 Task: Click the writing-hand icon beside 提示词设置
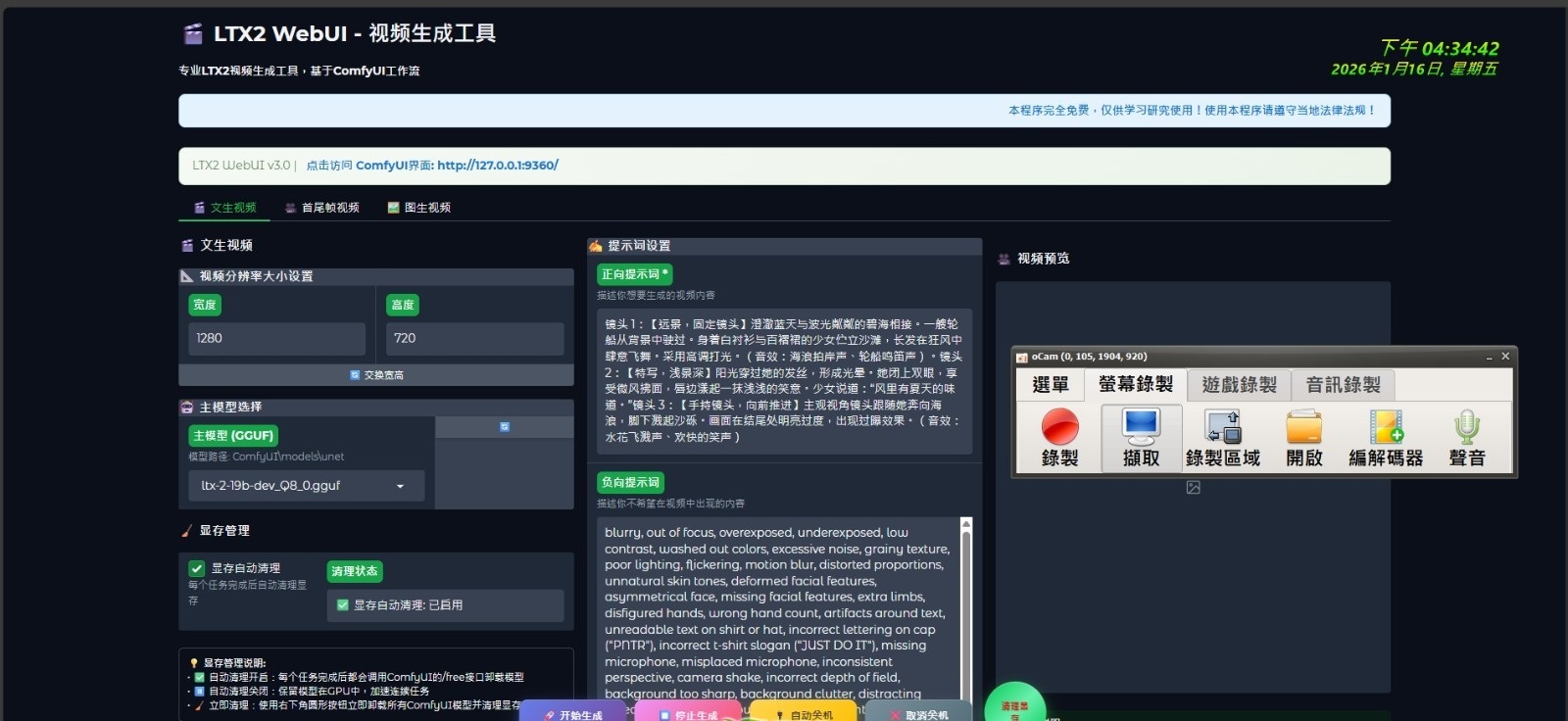595,246
